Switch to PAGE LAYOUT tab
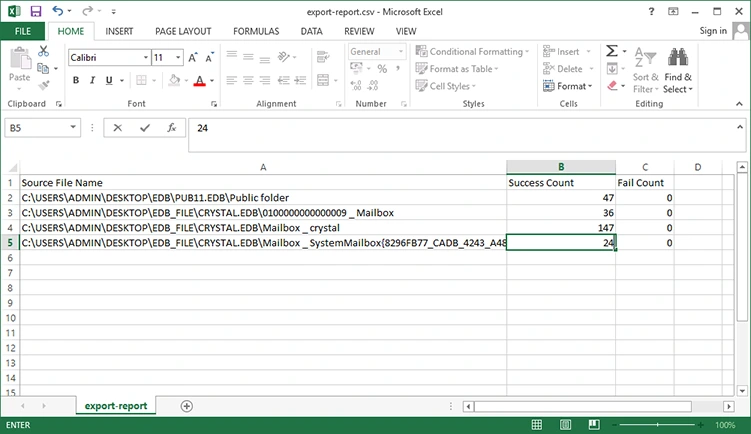This screenshot has height=434, width=751. (183, 32)
